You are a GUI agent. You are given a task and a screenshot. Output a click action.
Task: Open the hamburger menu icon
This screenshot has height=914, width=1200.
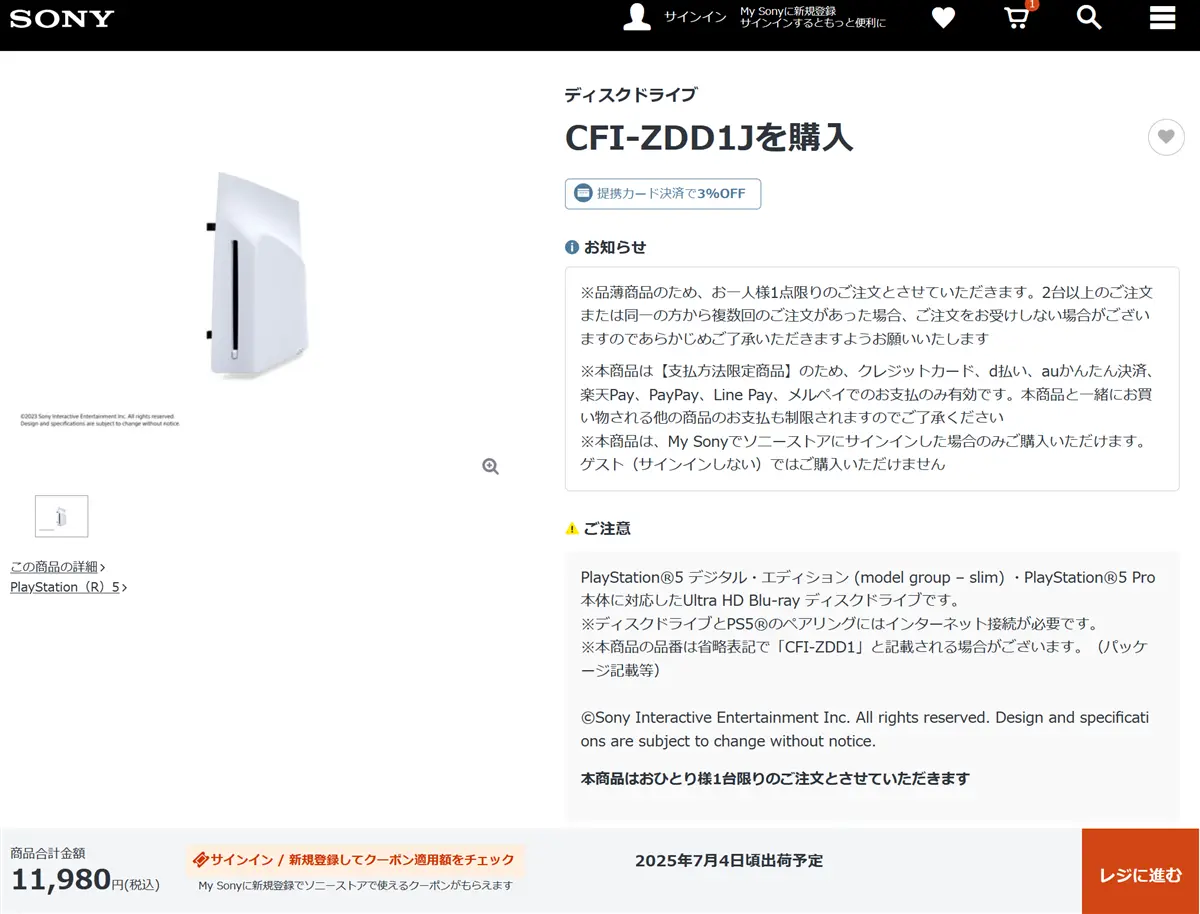(1162, 17)
